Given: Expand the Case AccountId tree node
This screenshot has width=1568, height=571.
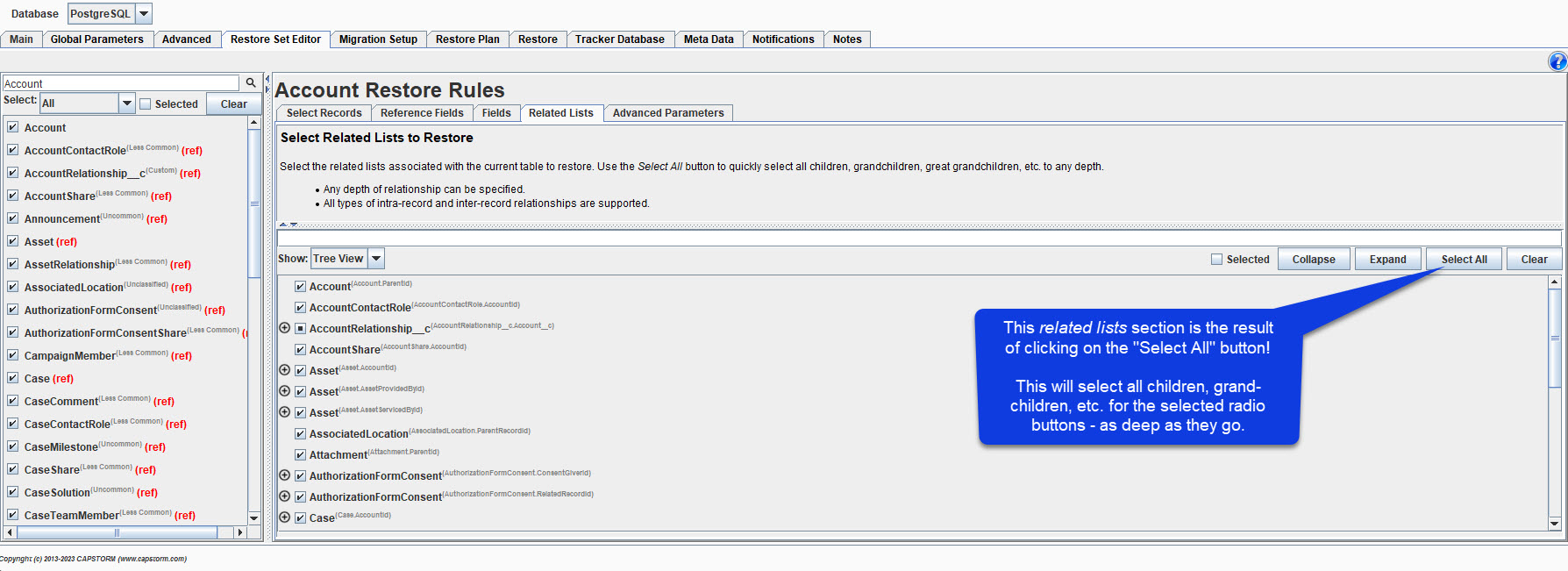Looking at the screenshot, I should (x=284, y=517).
